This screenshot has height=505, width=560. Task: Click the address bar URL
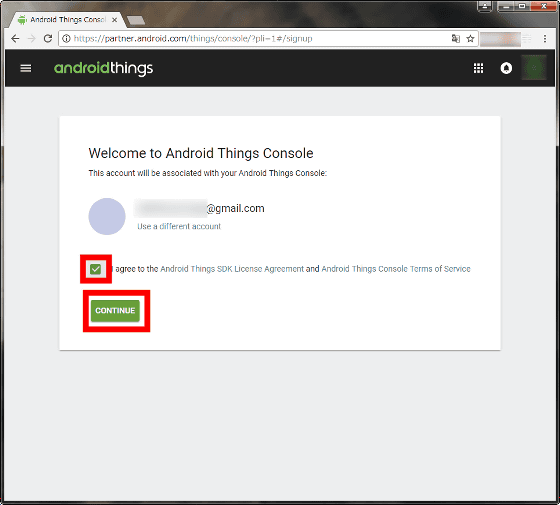[193, 39]
